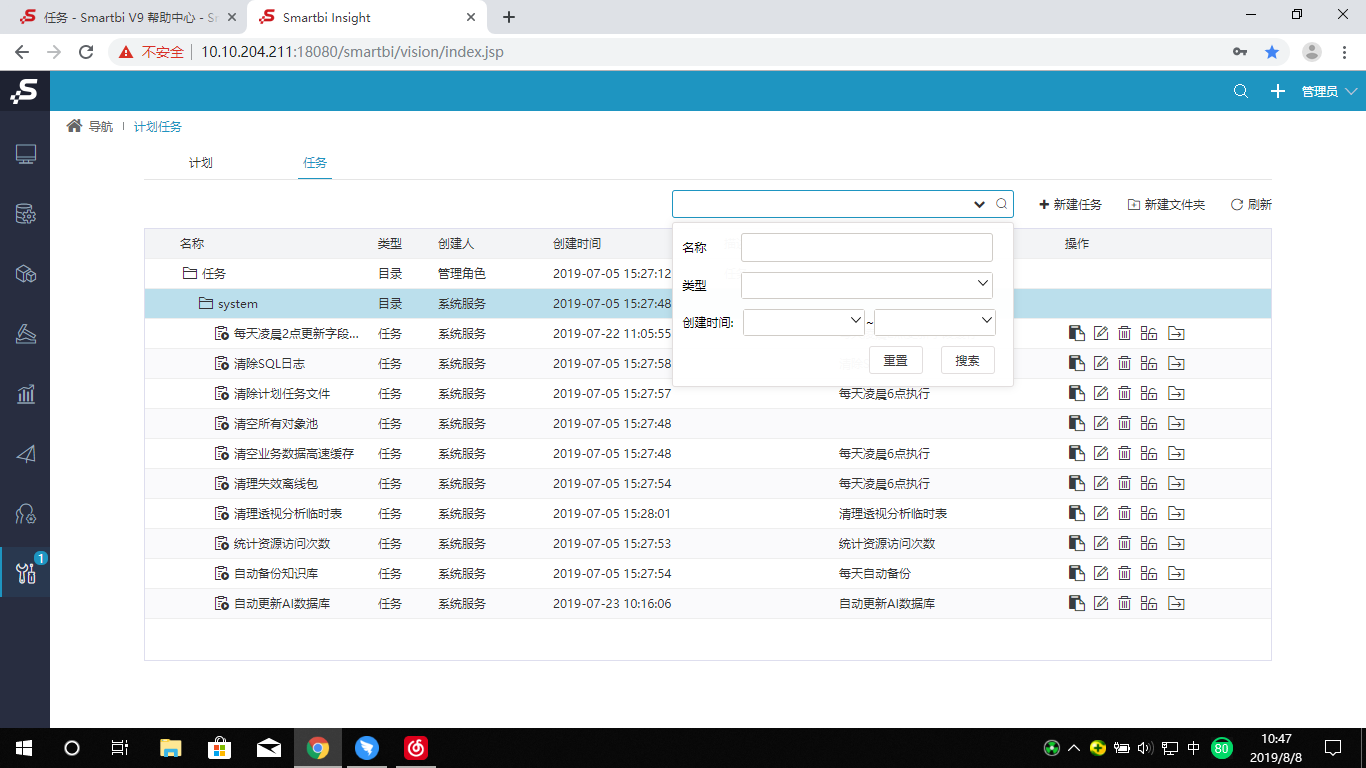Image resolution: width=1366 pixels, height=768 pixels.
Task: Click the home navigation icon
Action: 74,126
